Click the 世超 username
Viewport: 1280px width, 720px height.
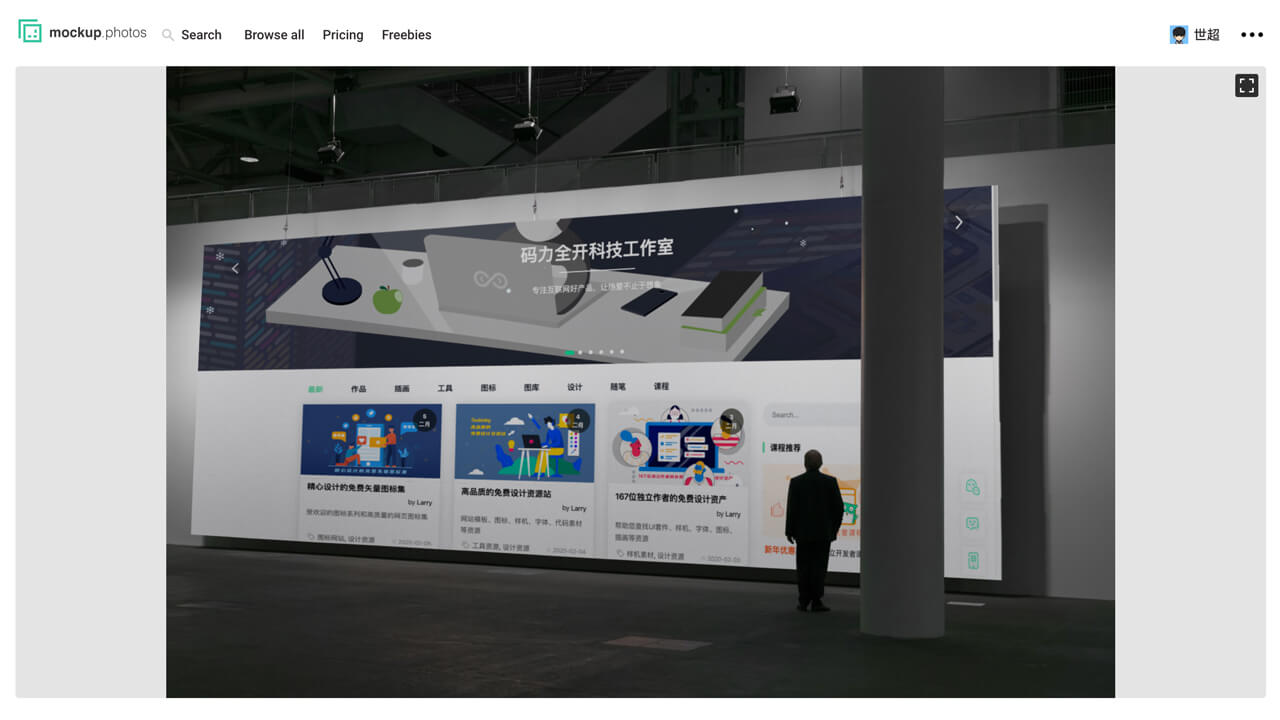pyautogui.click(x=1207, y=35)
